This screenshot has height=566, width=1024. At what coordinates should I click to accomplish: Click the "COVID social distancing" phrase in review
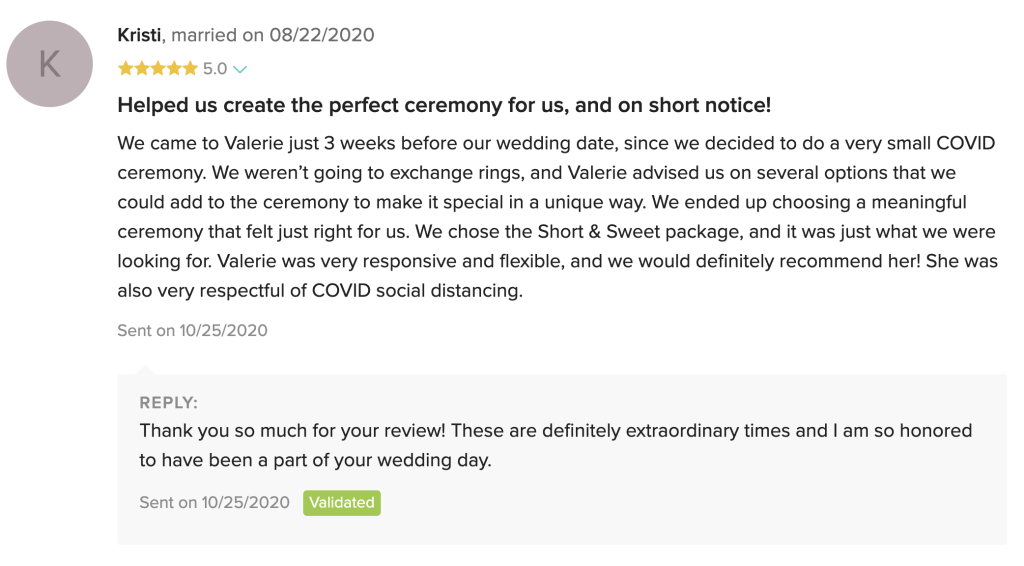click(x=418, y=292)
